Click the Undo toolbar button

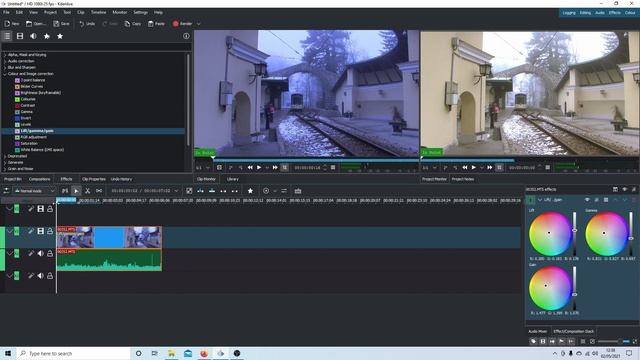click(87, 24)
